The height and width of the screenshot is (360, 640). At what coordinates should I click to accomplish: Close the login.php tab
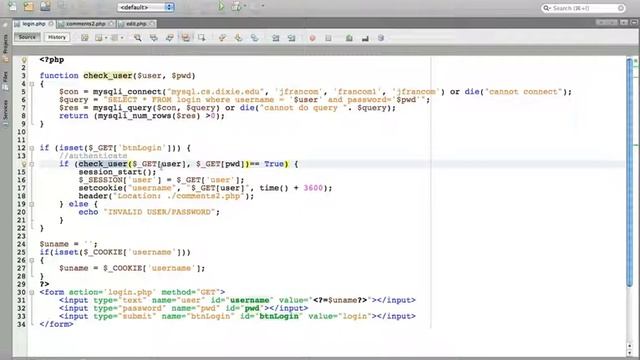click(x=51, y=24)
